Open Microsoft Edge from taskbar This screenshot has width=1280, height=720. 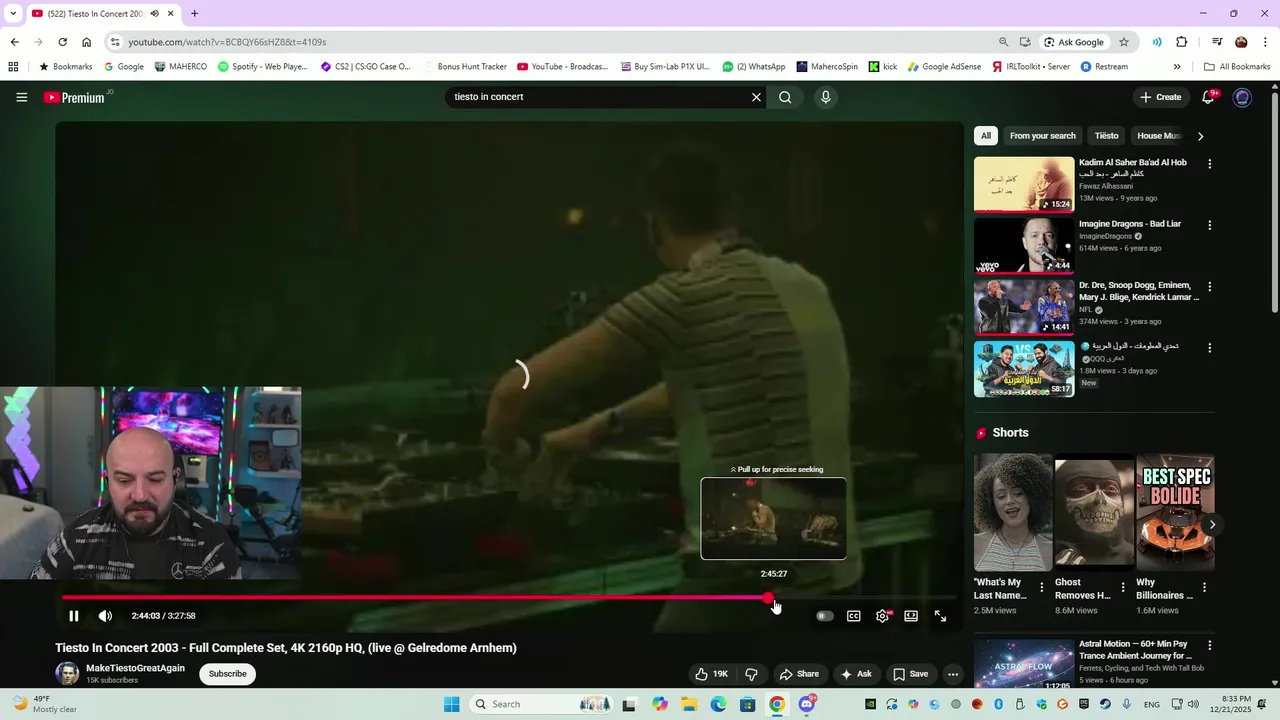[718, 704]
